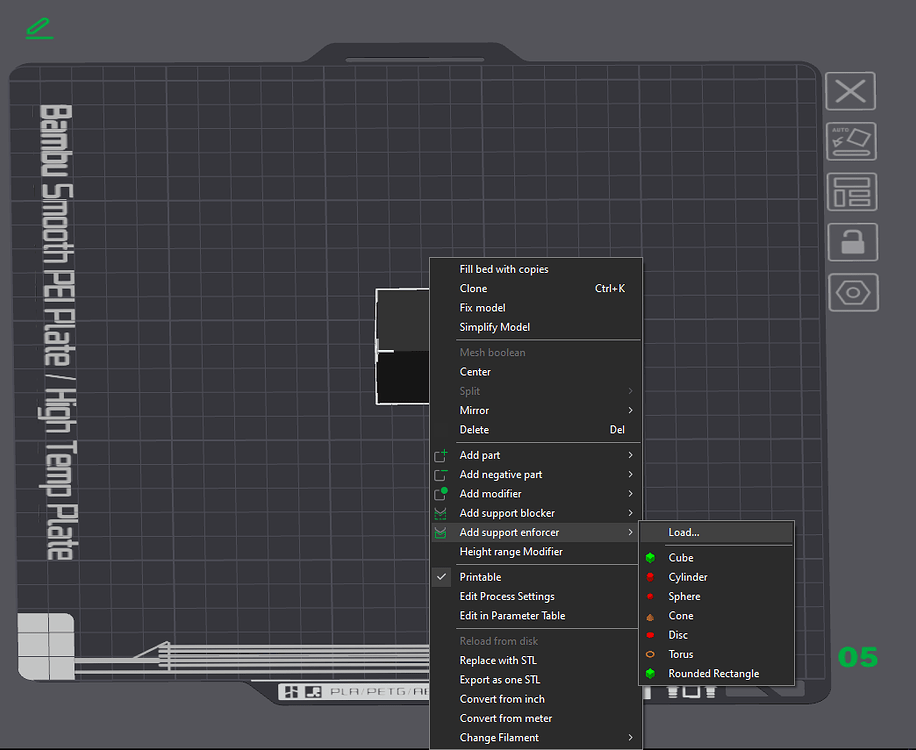The height and width of the screenshot is (750, 916).
Task: Expand the Mirror submenu arrow
Action: point(630,410)
